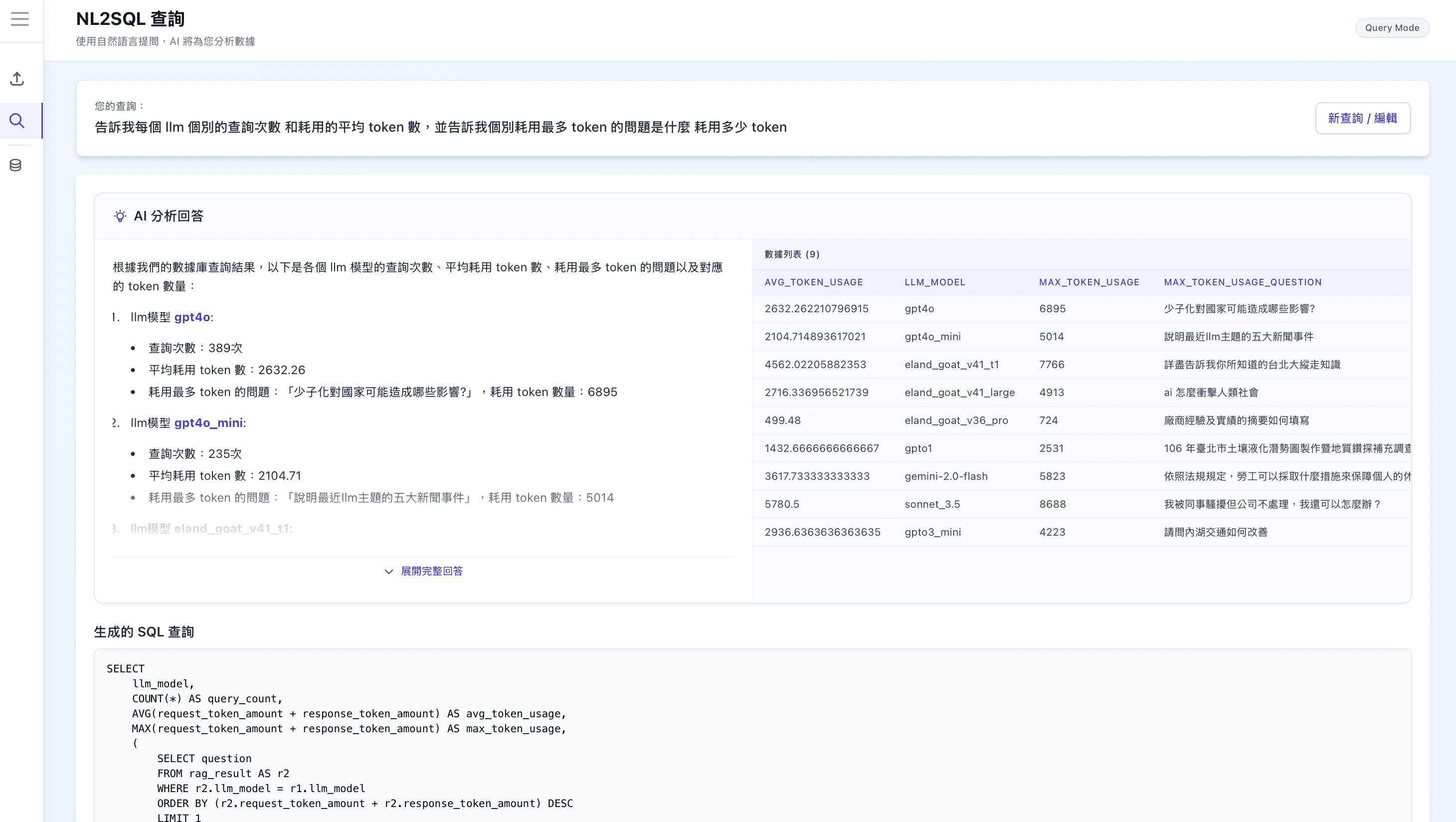Select the gpt4o row in data table
Screen dimensions: 1456x822
point(918,309)
